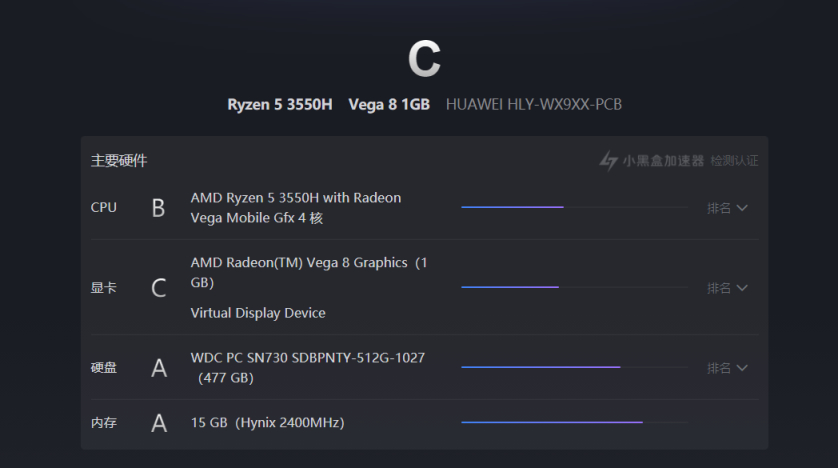
Task: Click the Ryzen 5 3550H summary label
Action: click(x=279, y=104)
